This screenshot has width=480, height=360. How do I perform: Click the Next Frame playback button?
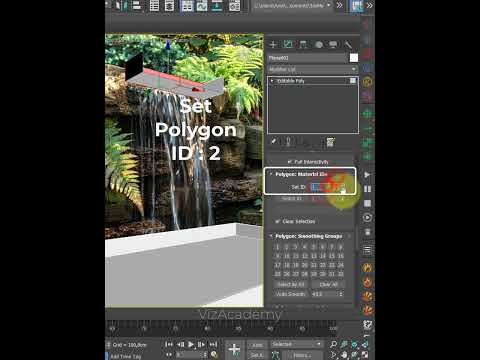[x=201, y=344]
